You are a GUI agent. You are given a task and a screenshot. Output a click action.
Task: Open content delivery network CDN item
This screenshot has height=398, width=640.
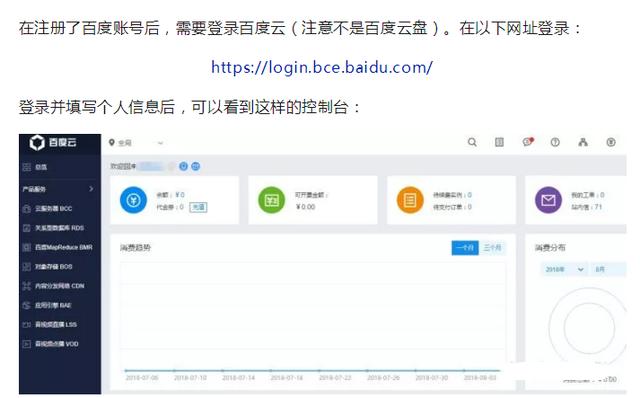pos(60,286)
